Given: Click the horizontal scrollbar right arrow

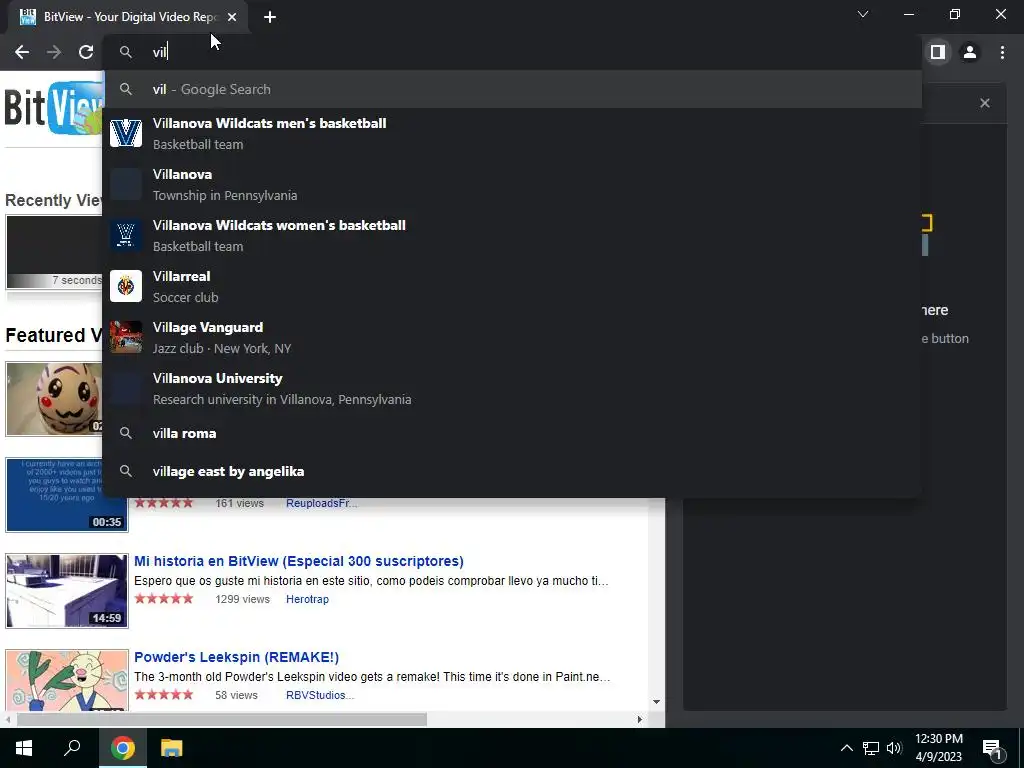Looking at the screenshot, I should 639,719.
